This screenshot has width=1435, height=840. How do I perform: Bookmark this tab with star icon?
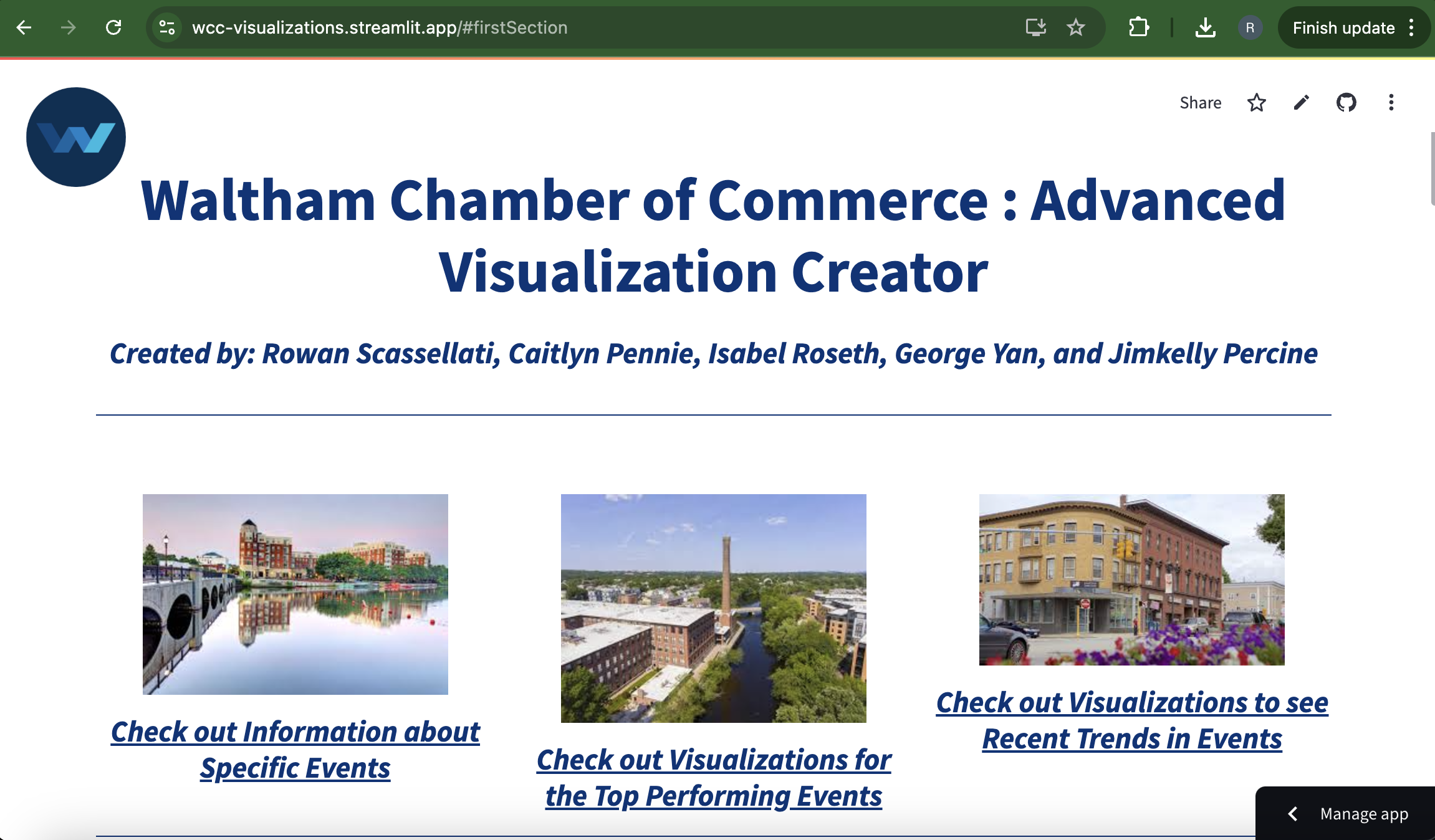1075,27
